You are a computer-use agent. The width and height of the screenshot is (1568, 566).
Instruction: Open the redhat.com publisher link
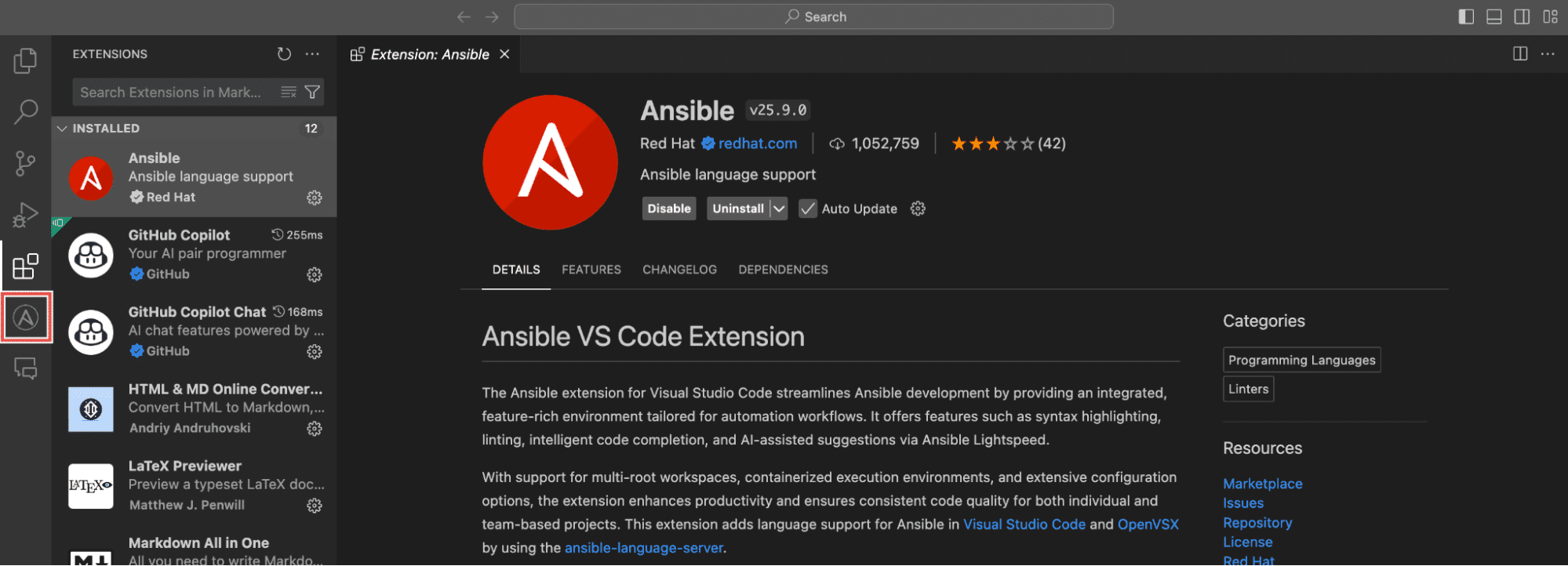point(757,143)
